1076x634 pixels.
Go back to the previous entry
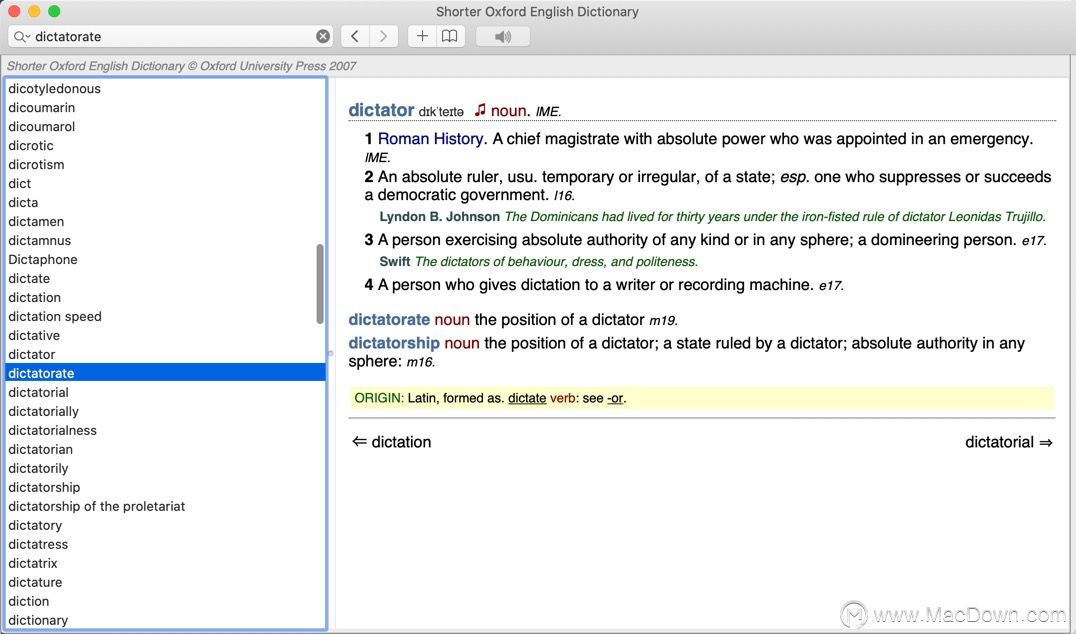[x=355, y=36]
